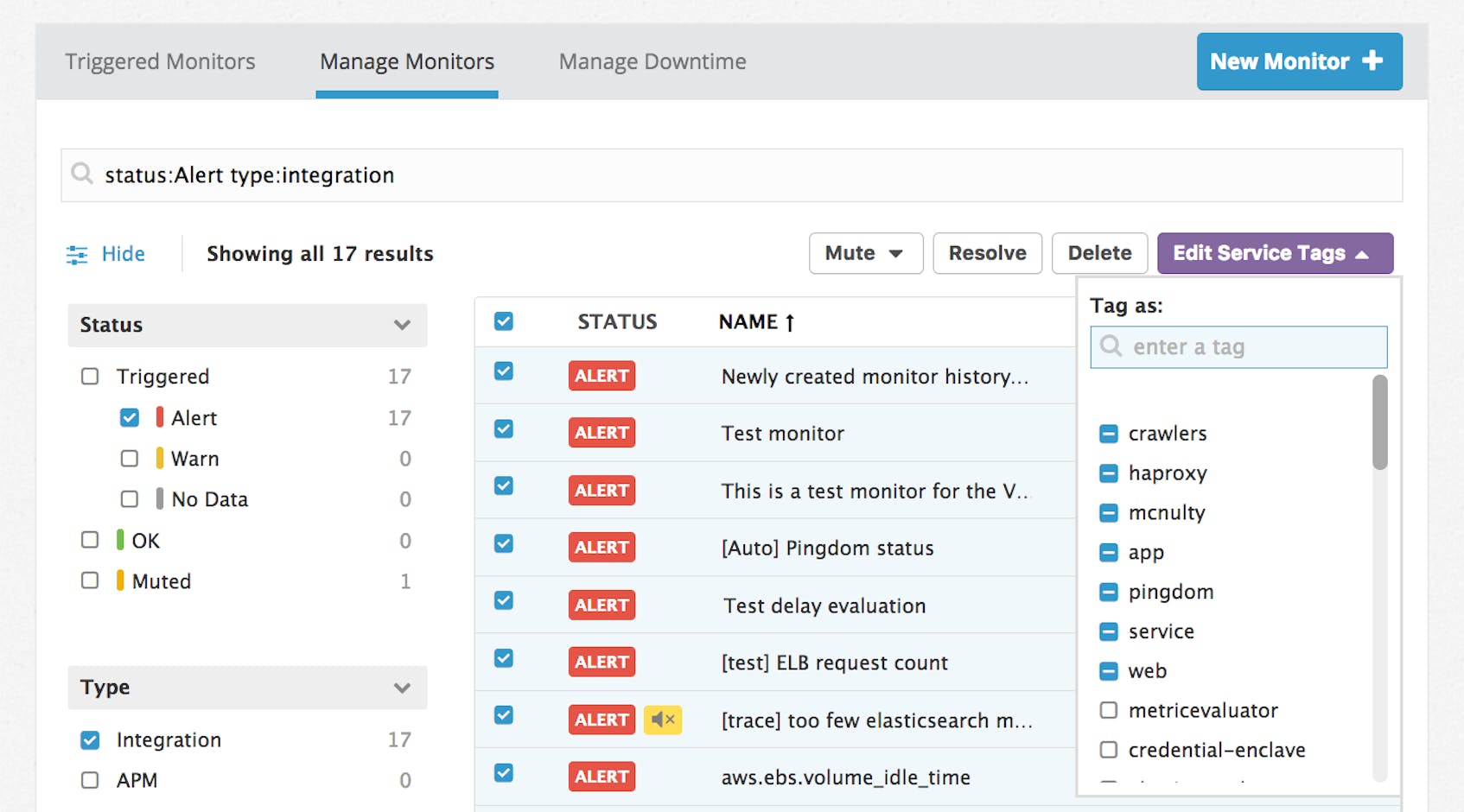Image resolution: width=1464 pixels, height=812 pixels.
Task: Click the red Alert indicator in Status filter
Action: (x=160, y=417)
